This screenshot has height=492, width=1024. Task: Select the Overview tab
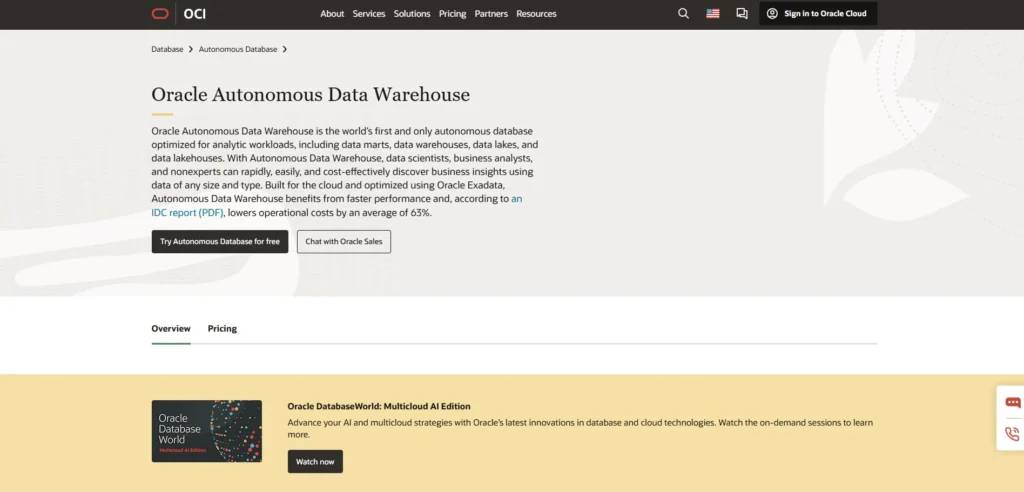[x=171, y=329]
